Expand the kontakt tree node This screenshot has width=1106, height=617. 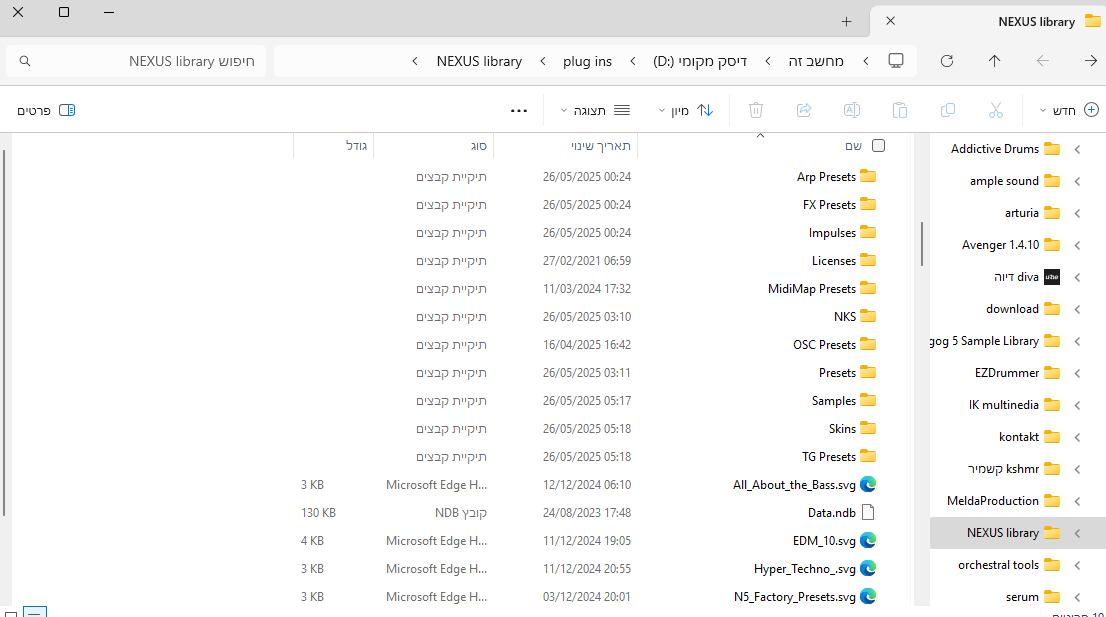tap(1078, 437)
